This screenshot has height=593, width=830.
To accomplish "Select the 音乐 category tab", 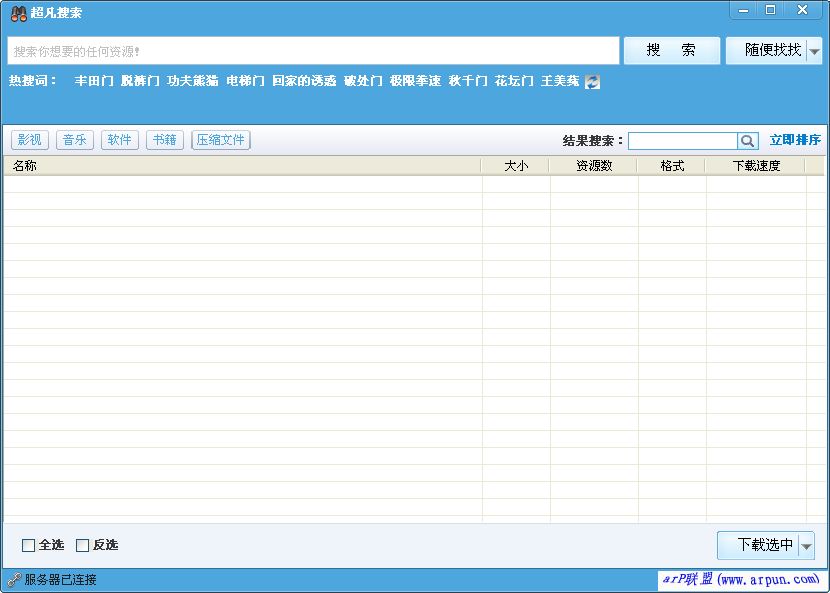I will pyautogui.click(x=75, y=140).
